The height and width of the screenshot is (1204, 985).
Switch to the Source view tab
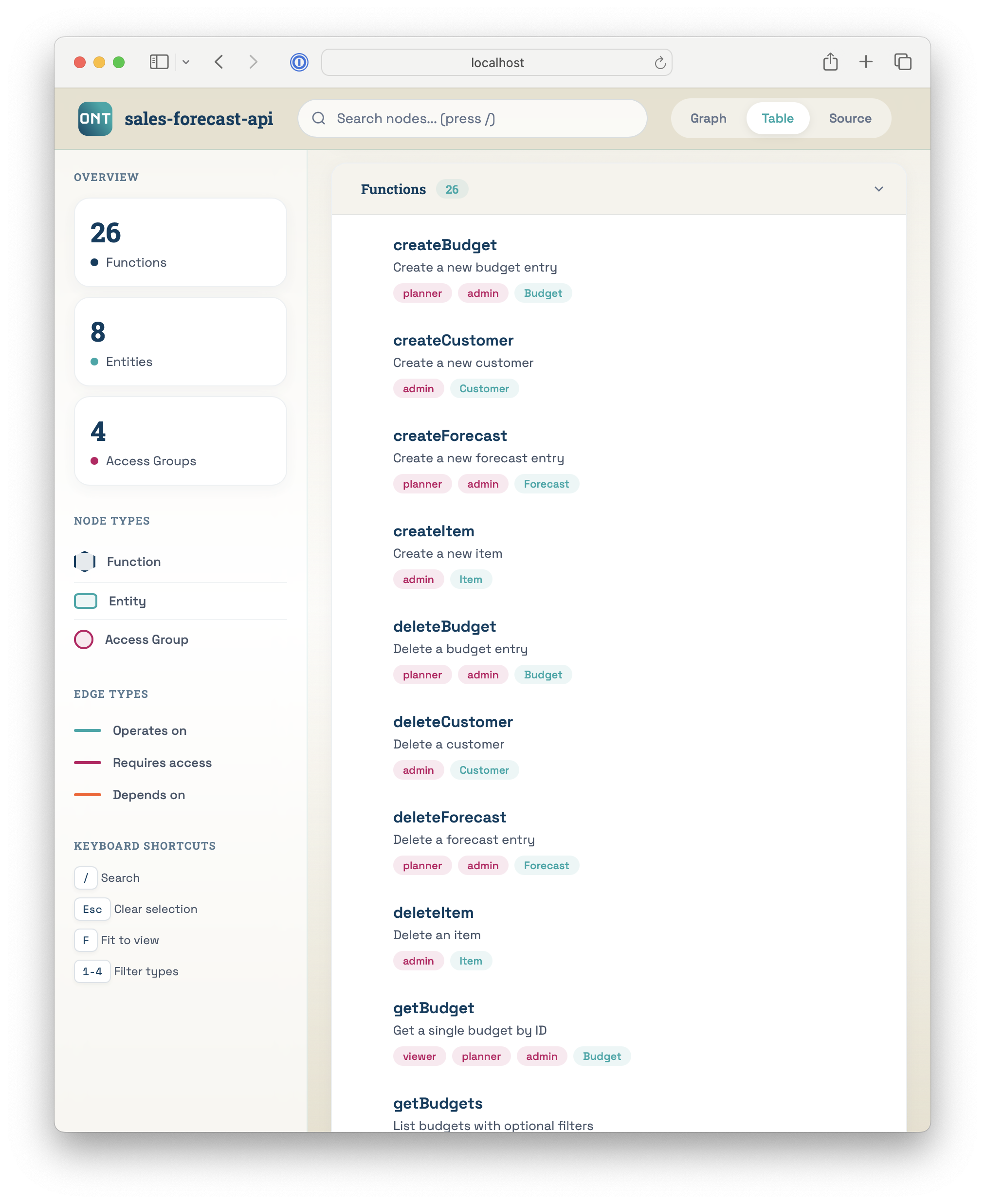[849, 118]
